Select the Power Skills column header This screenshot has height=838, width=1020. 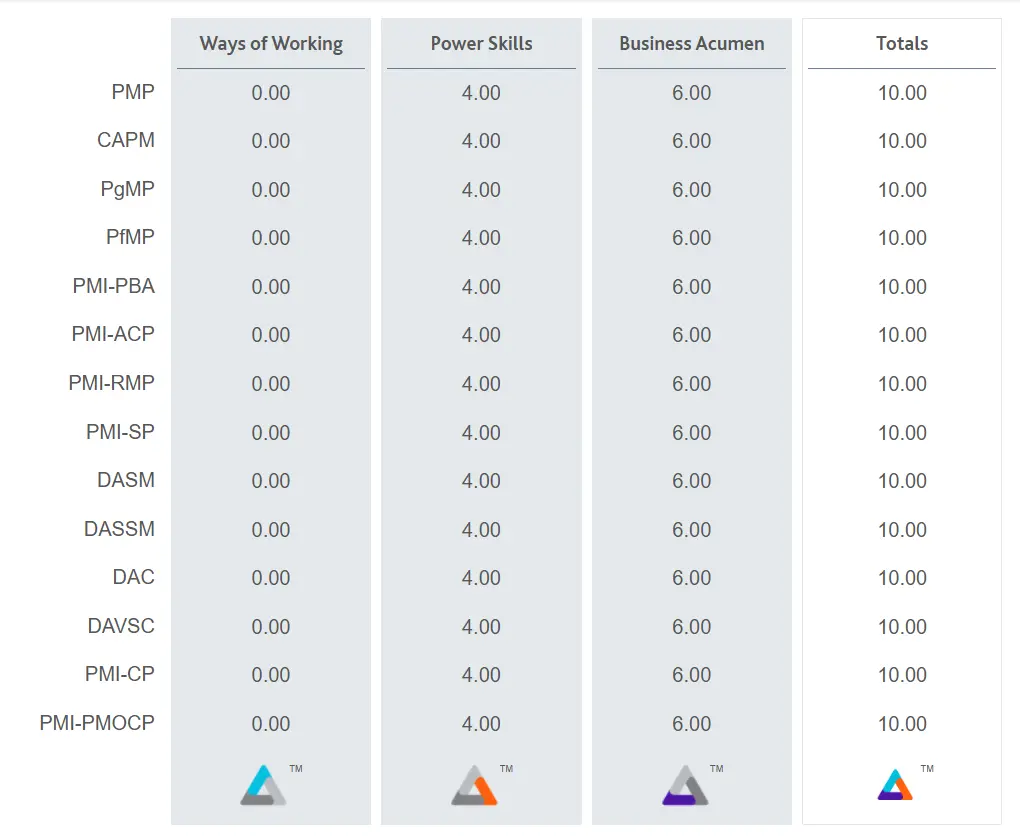click(481, 44)
